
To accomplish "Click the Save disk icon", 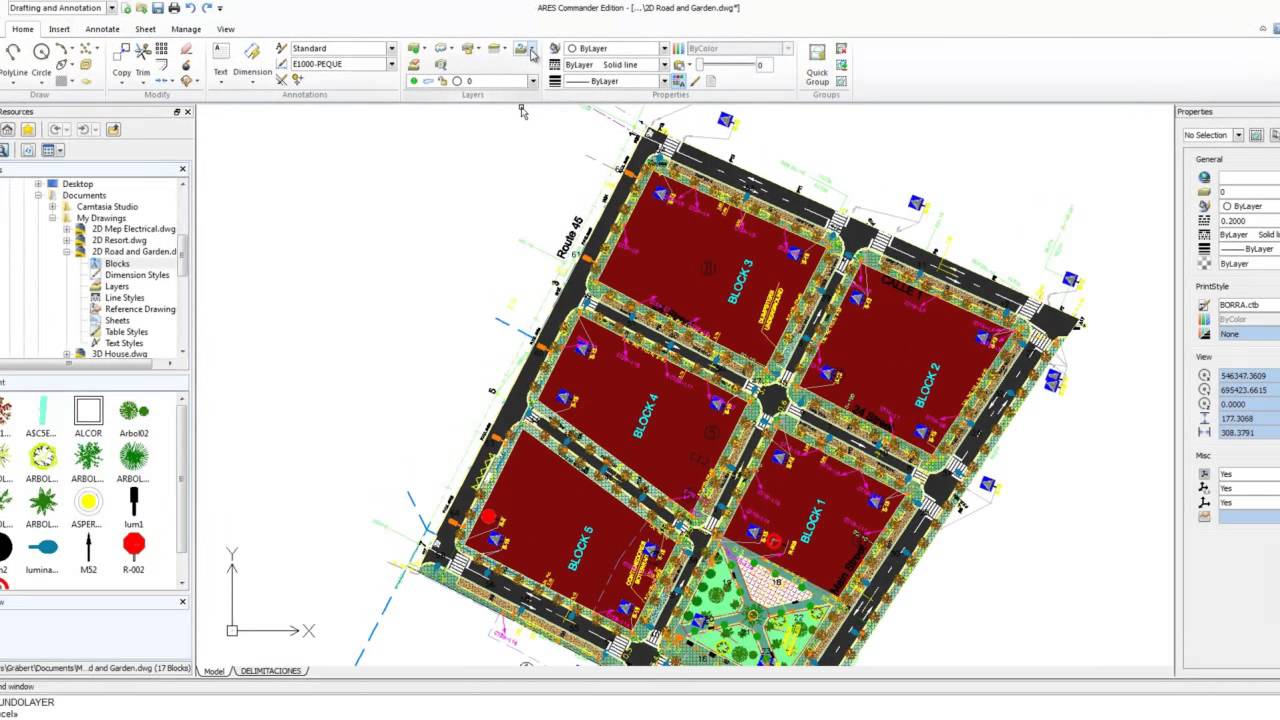I will pyautogui.click(x=158, y=8).
